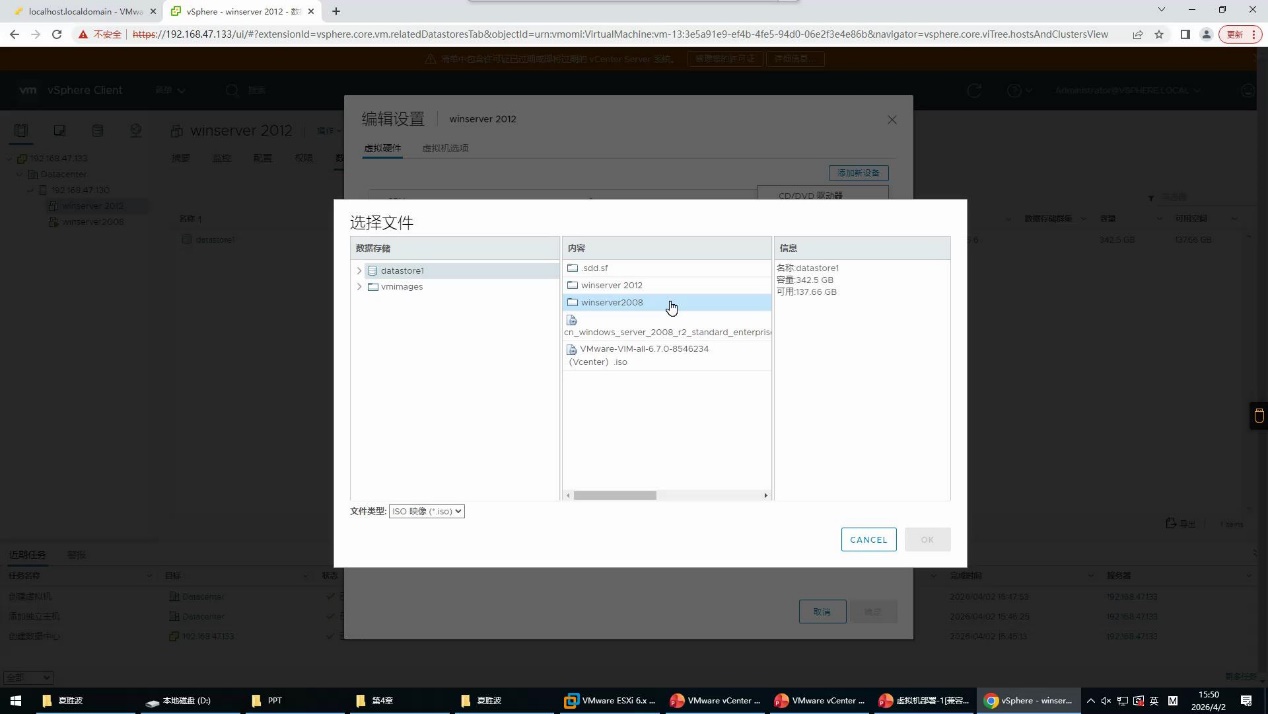Click the browser back arrow
1268x714 pixels.
point(14,34)
